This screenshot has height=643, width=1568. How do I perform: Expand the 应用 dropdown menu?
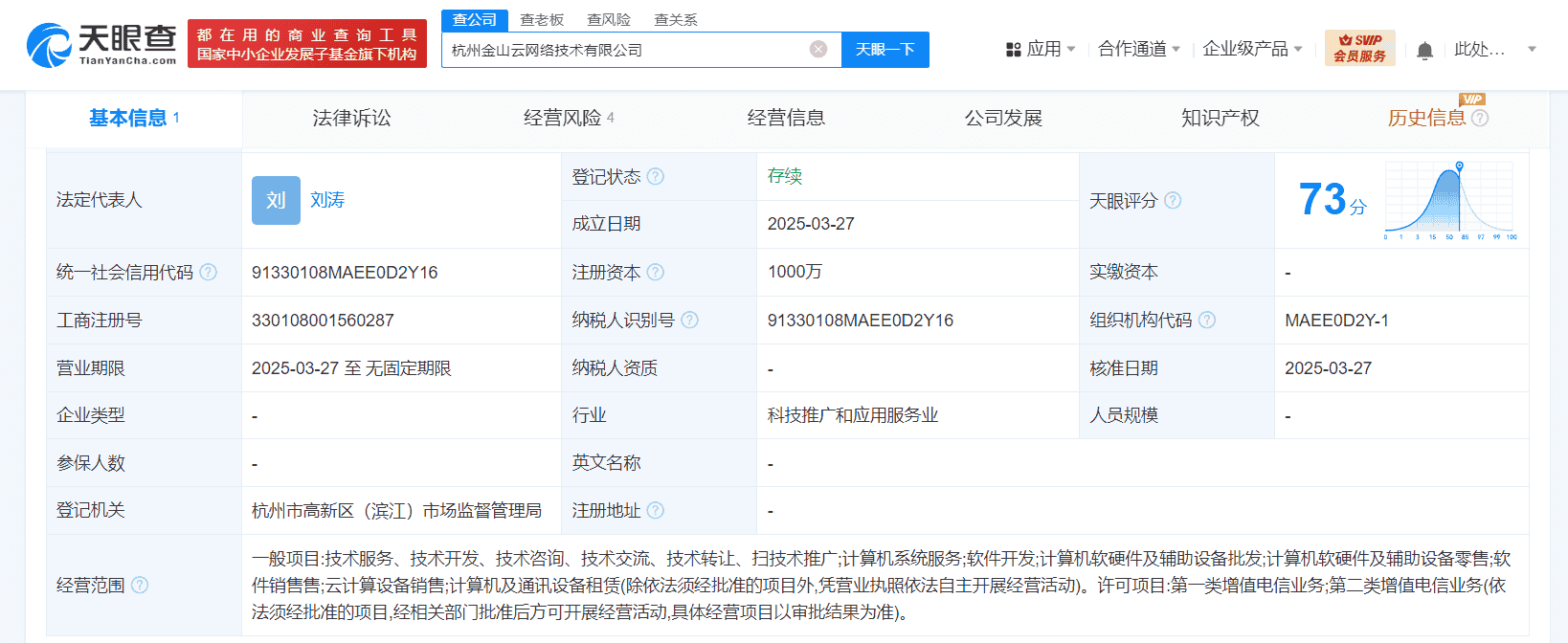click(x=1042, y=49)
